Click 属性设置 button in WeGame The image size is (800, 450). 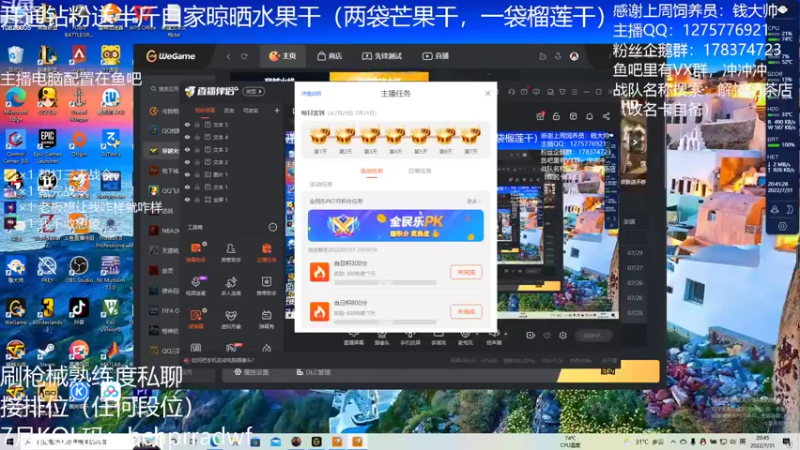[251, 372]
